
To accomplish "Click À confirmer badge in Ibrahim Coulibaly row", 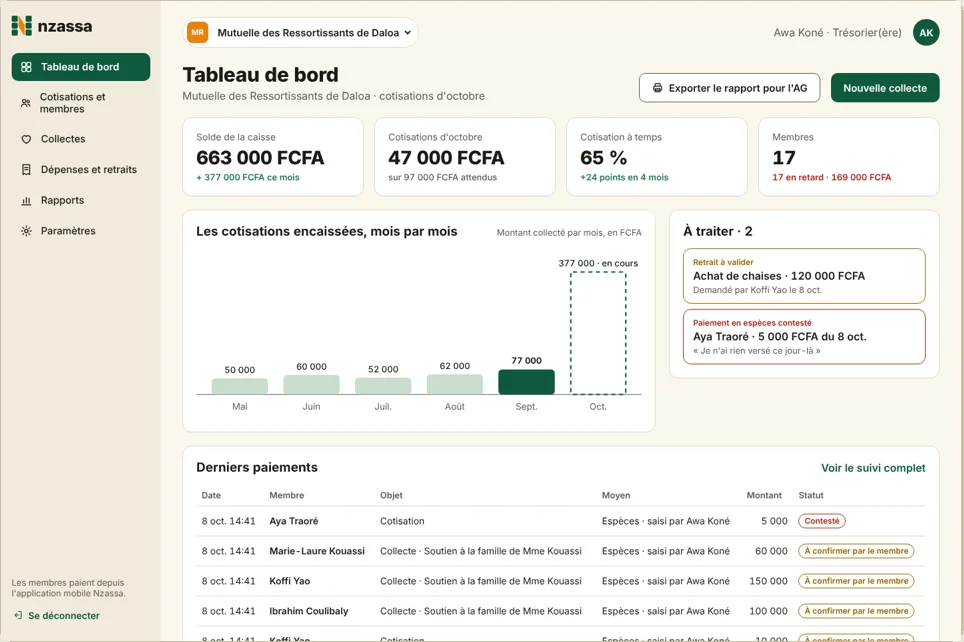I will click(856, 611).
